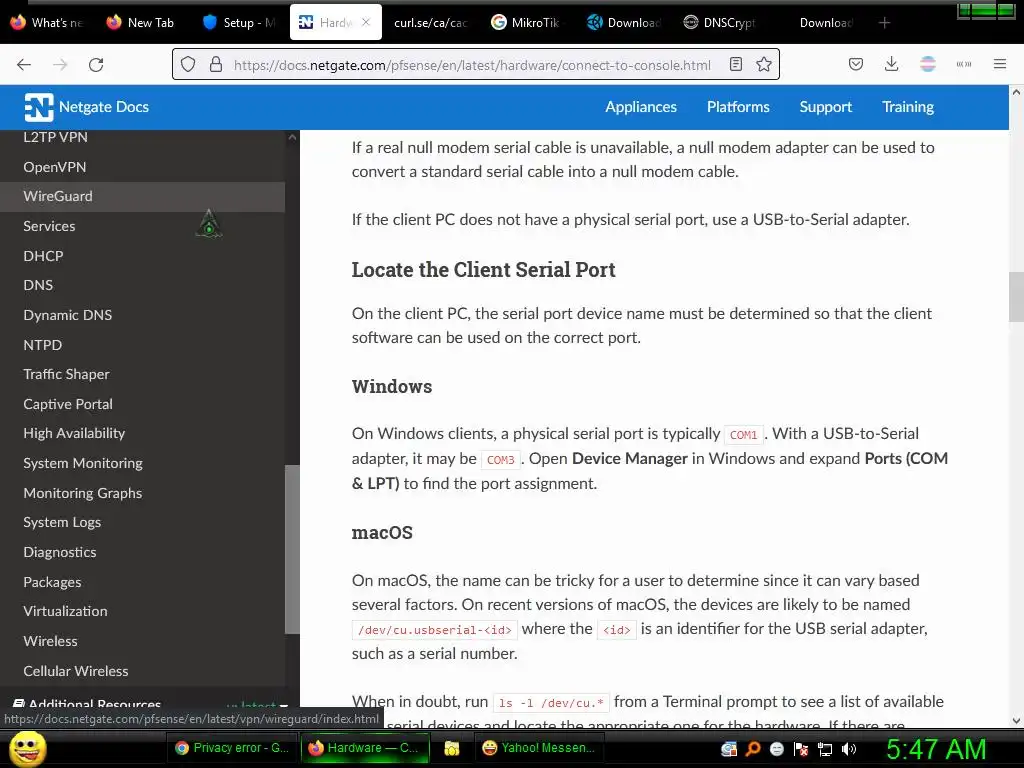The height and width of the screenshot is (768, 1024).
Task: Click the striped extension icon in toolbar
Action: click(x=927, y=64)
